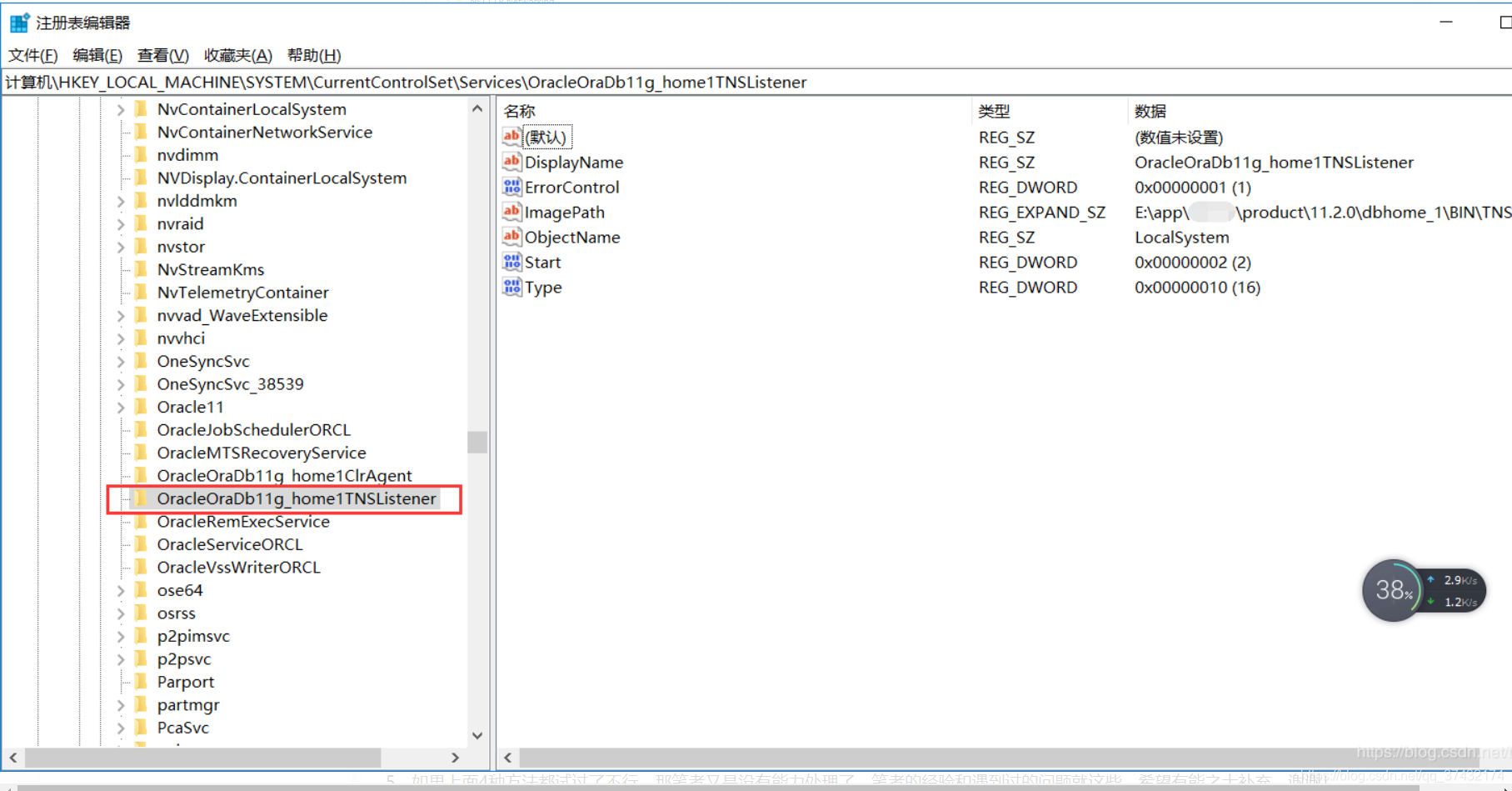Open the 帮助(H) menu

313,56
